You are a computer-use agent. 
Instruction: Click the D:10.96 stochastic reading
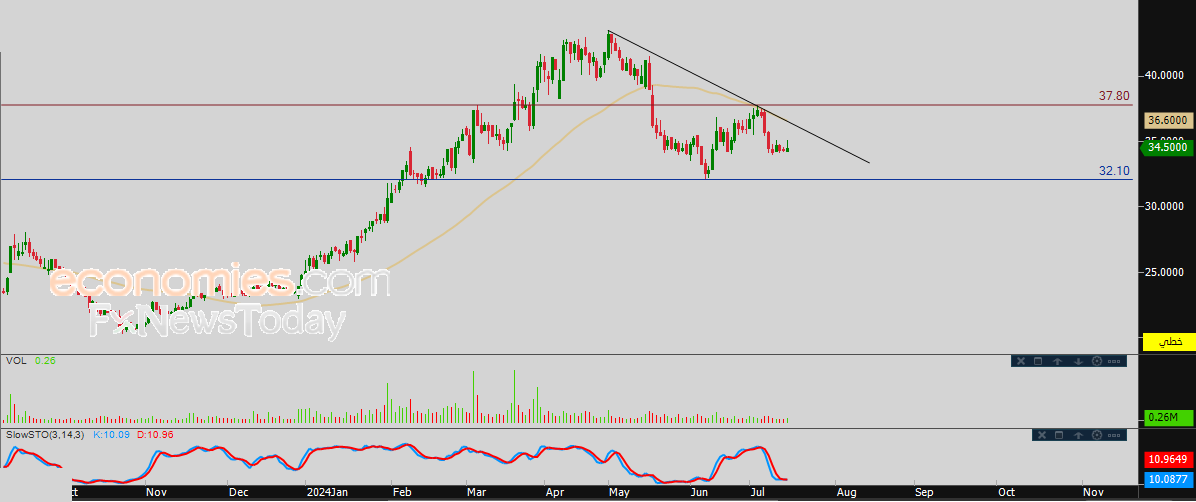pos(158,434)
